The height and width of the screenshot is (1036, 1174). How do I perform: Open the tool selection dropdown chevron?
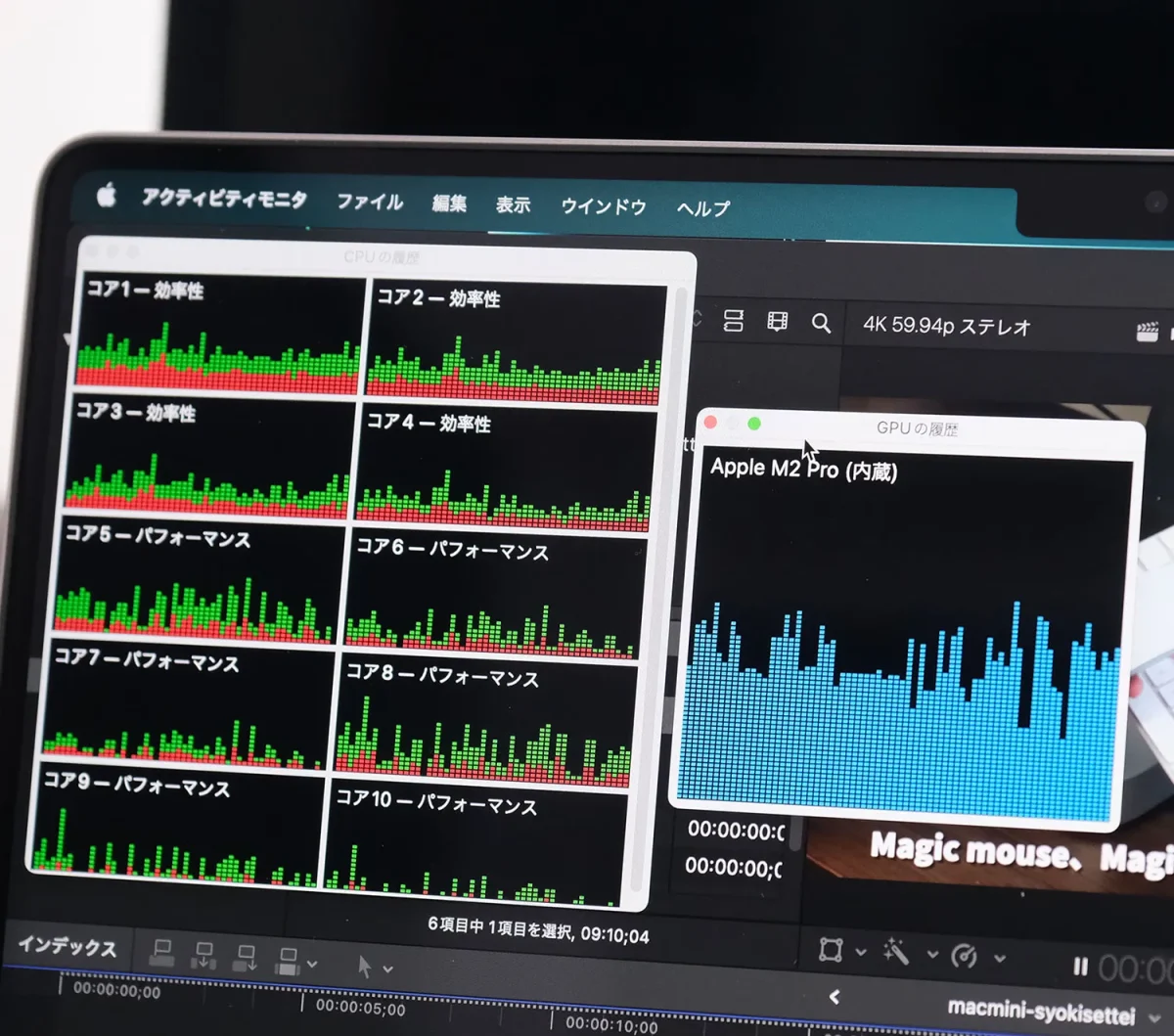[x=387, y=968]
